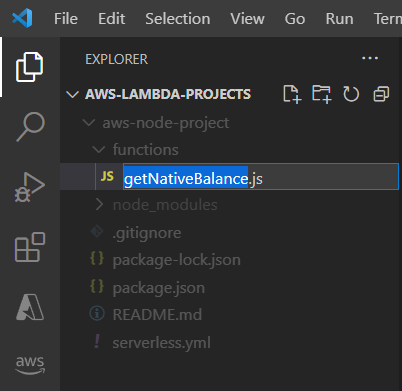402x391 pixels.
Task: Open Explorer more actions ellipsis
Action: (x=370, y=58)
